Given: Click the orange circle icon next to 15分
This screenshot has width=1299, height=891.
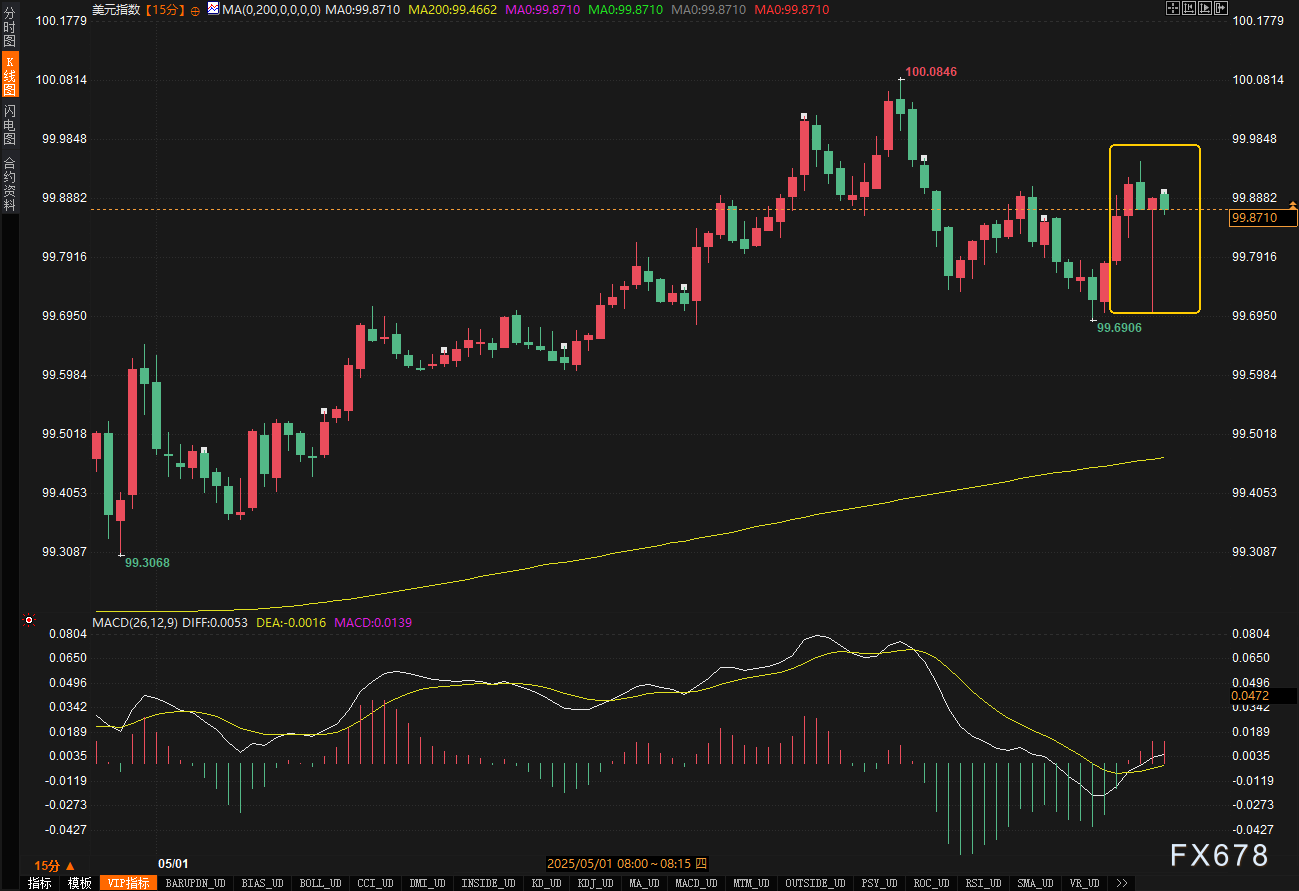Looking at the screenshot, I should pos(195,10).
